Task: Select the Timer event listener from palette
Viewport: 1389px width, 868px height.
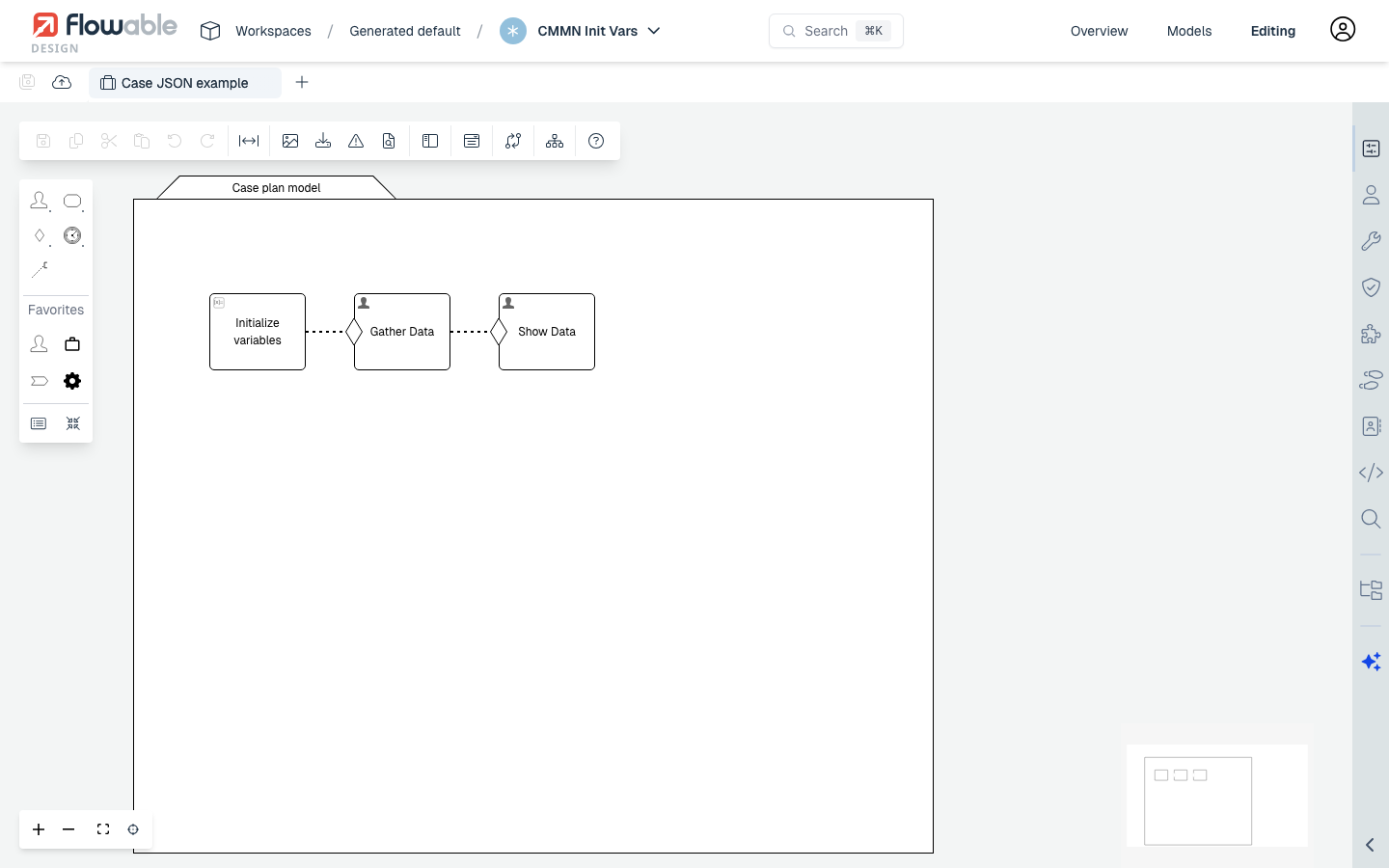Action: (x=72, y=235)
